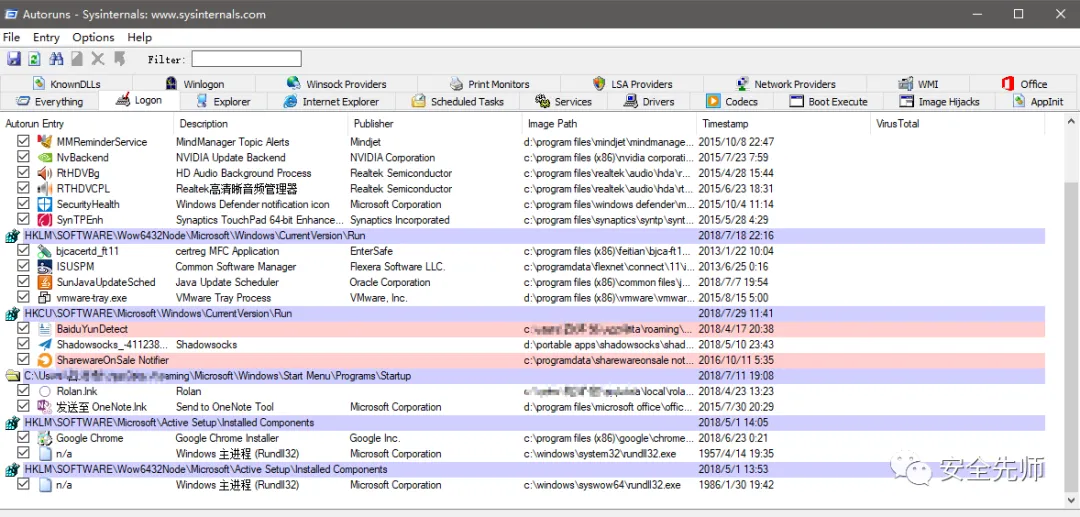The height and width of the screenshot is (517, 1080).
Task: Click the Shadowsocks paper plane icon
Action: tap(45, 344)
